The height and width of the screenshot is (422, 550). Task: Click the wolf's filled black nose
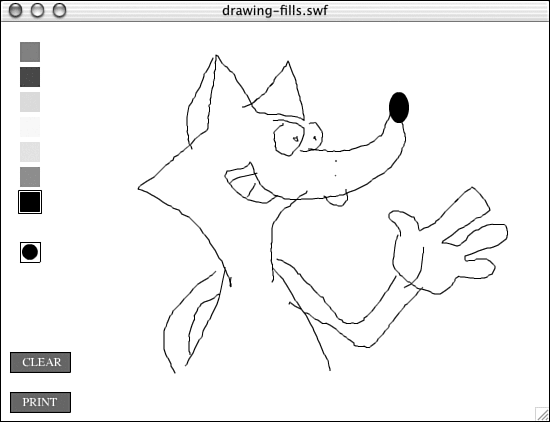click(399, 107)
